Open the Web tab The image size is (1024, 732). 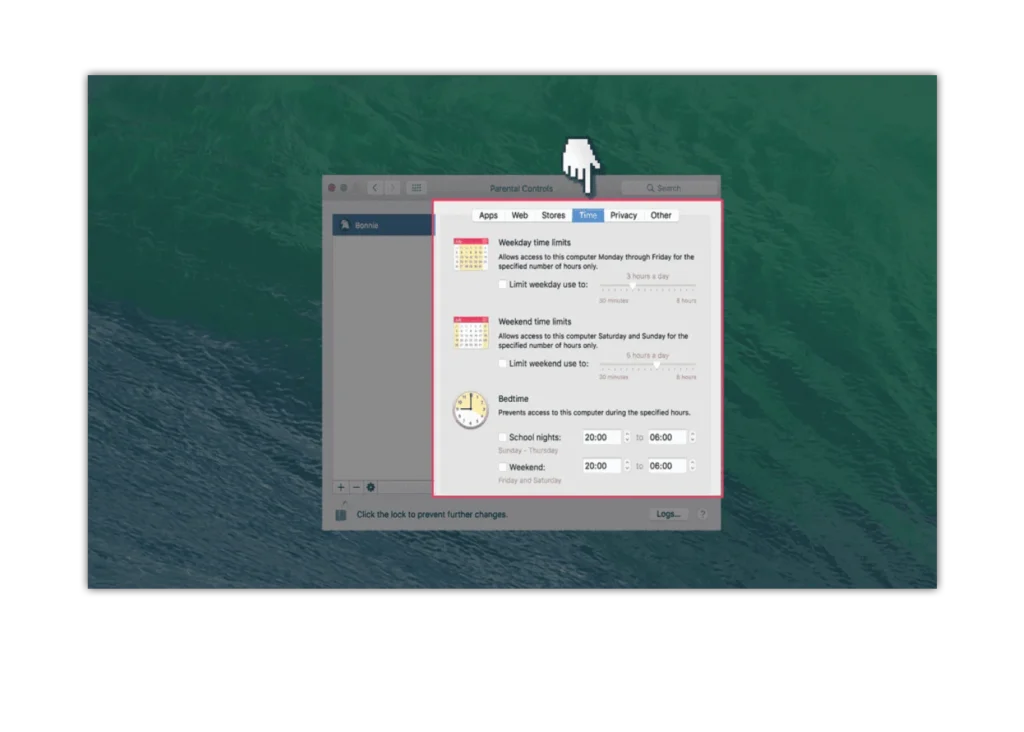[x=520, y=215]
